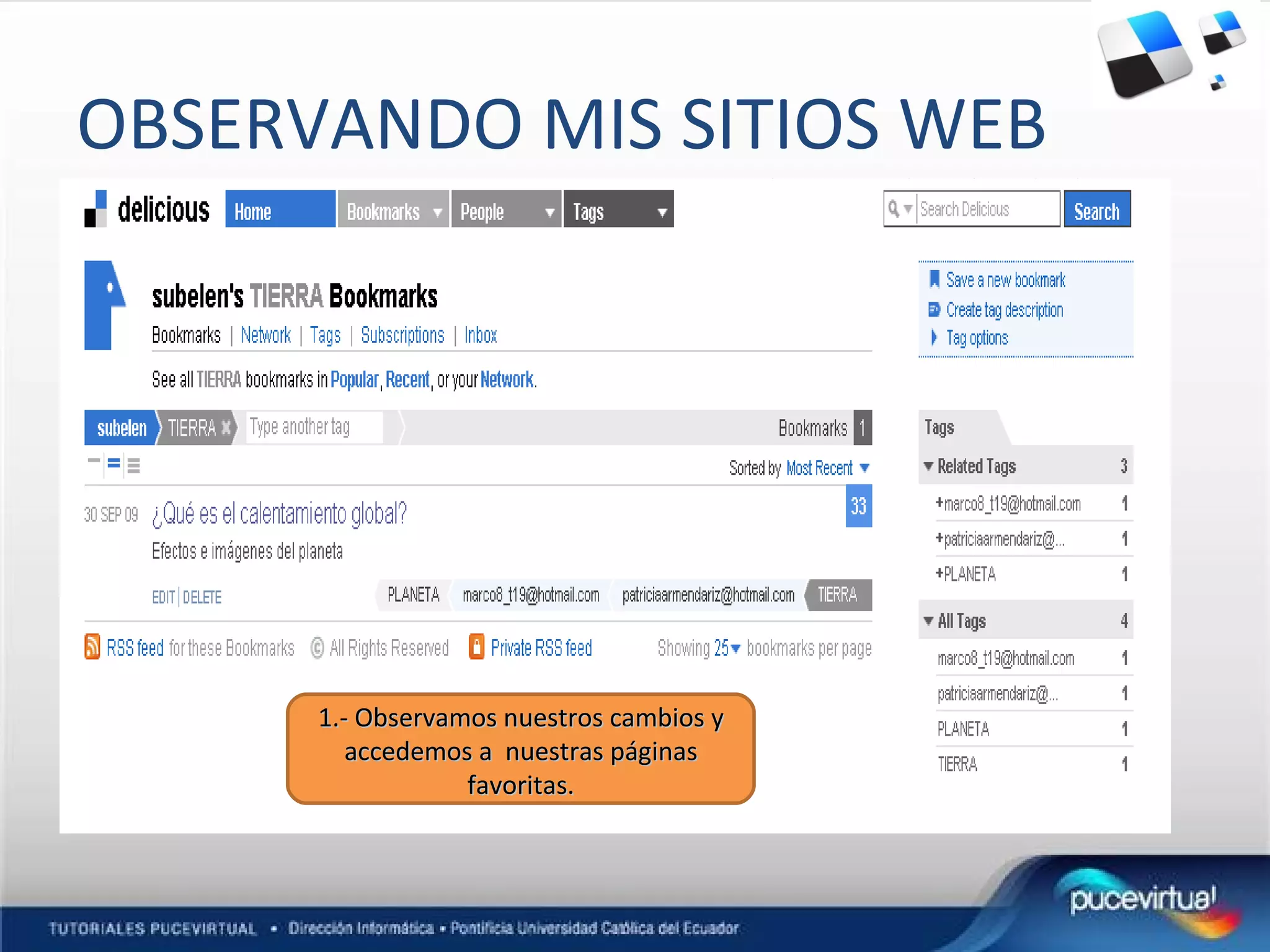
Task: Click the orange RSS feed icon
Action: [x=92, y=647]
